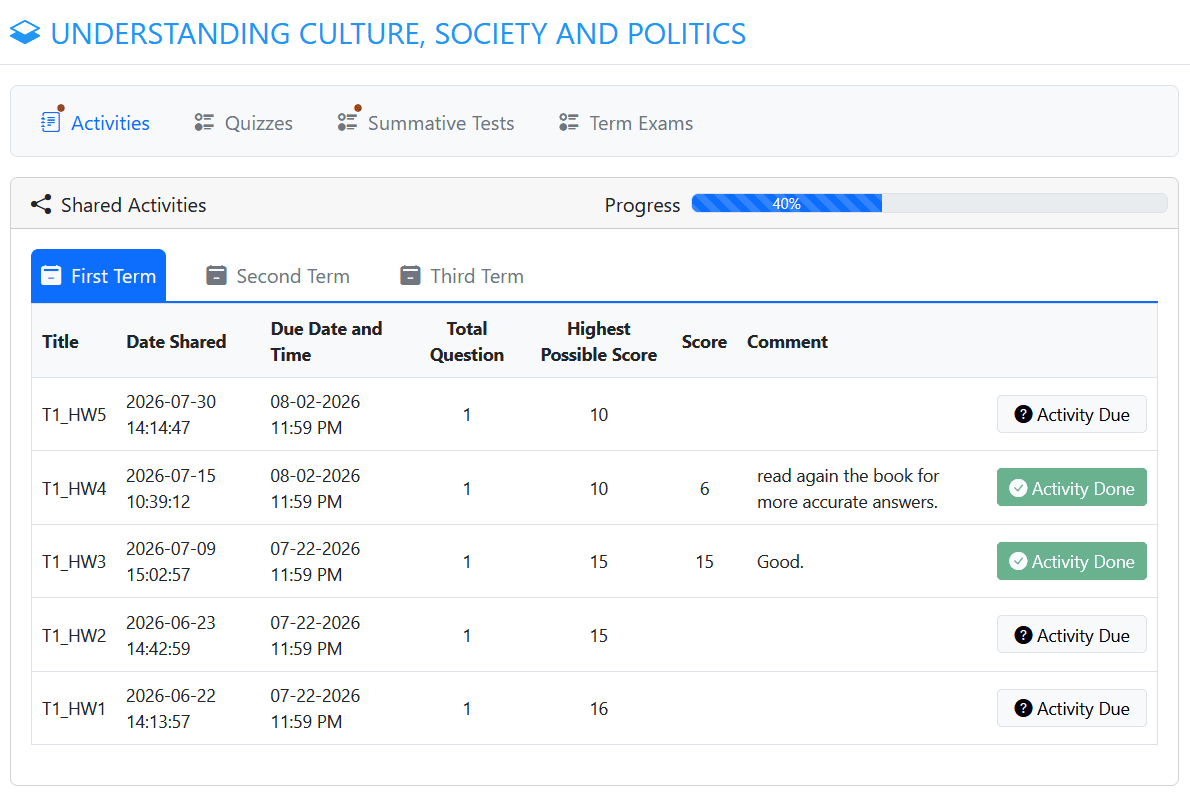1190x797 pixels.
Task: Show the Third Term tab
Action: pos(462,276)
